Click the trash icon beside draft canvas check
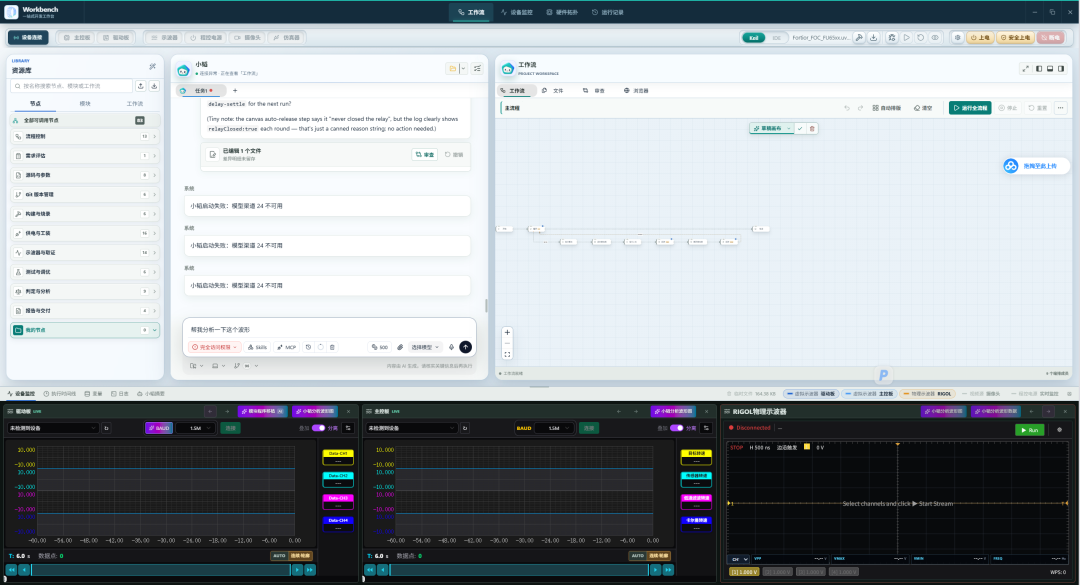 click(x=812, y=129)
